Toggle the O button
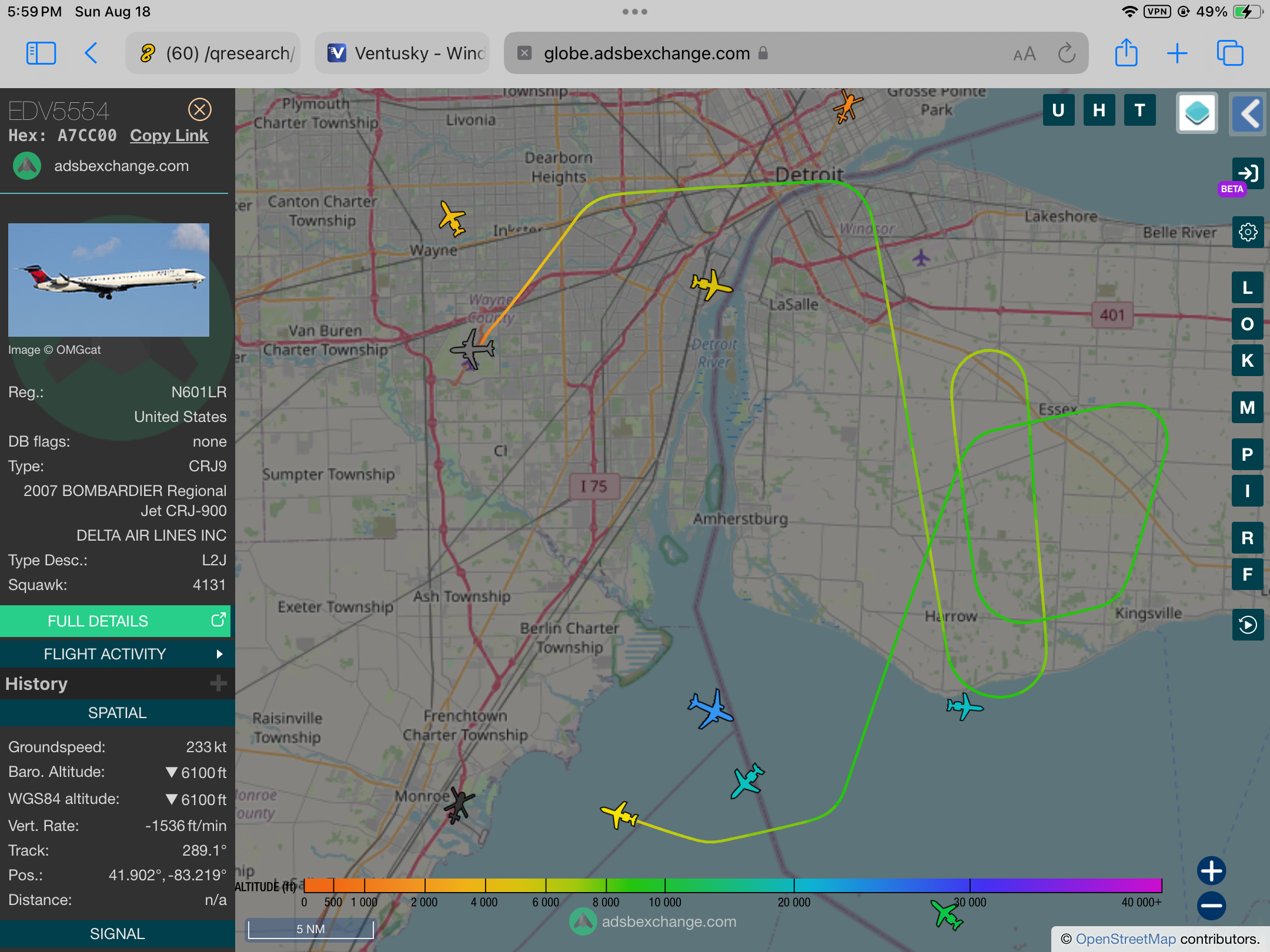Image resolution: width=1270 pixels, height=952 pixels. click(x=1248, y=324)
